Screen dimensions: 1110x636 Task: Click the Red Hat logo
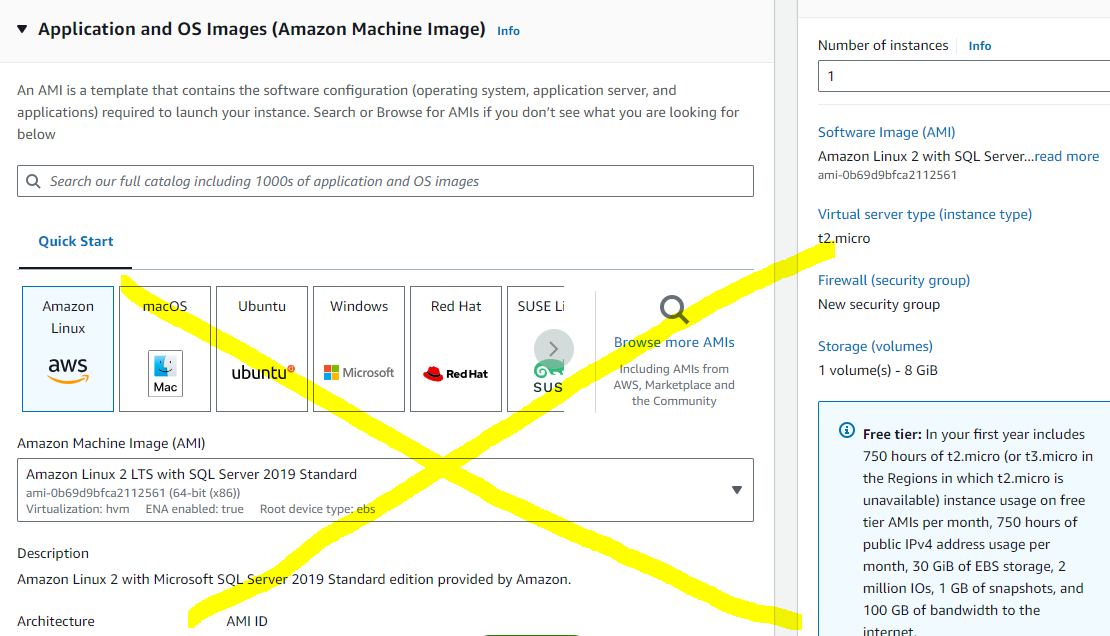tap(455, 373)
